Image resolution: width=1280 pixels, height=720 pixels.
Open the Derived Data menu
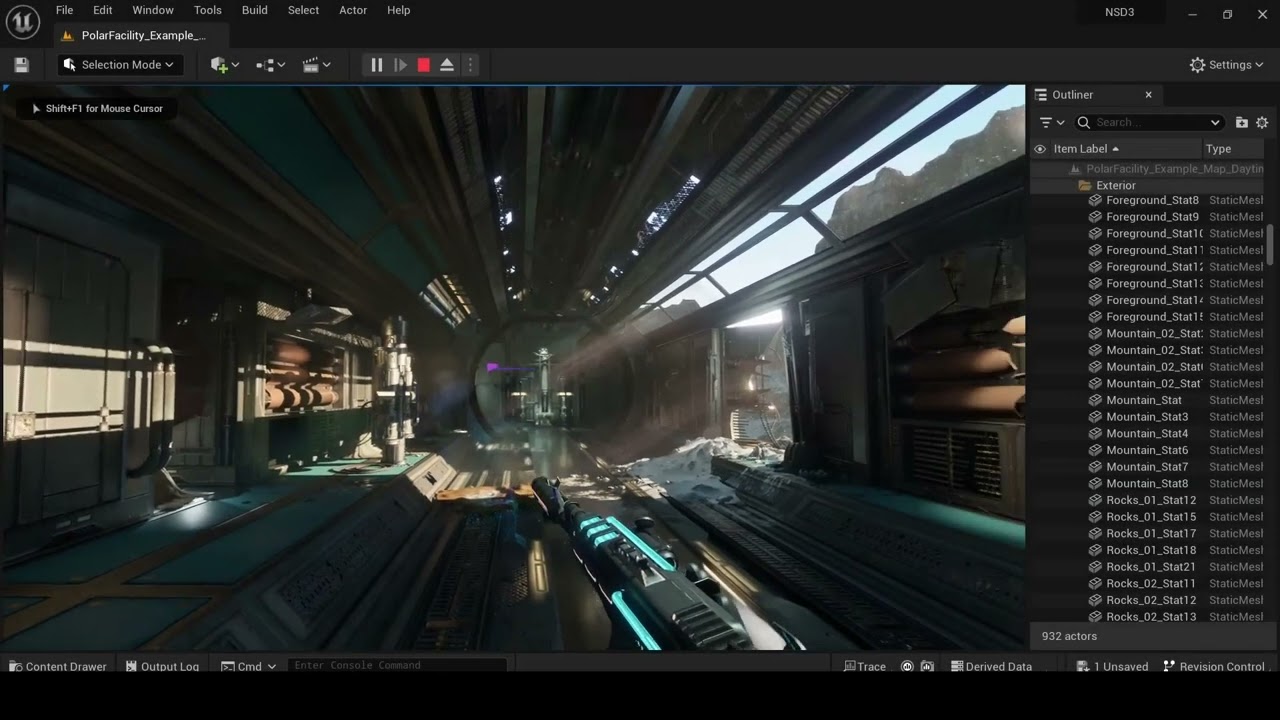click(x=991, y=667)
